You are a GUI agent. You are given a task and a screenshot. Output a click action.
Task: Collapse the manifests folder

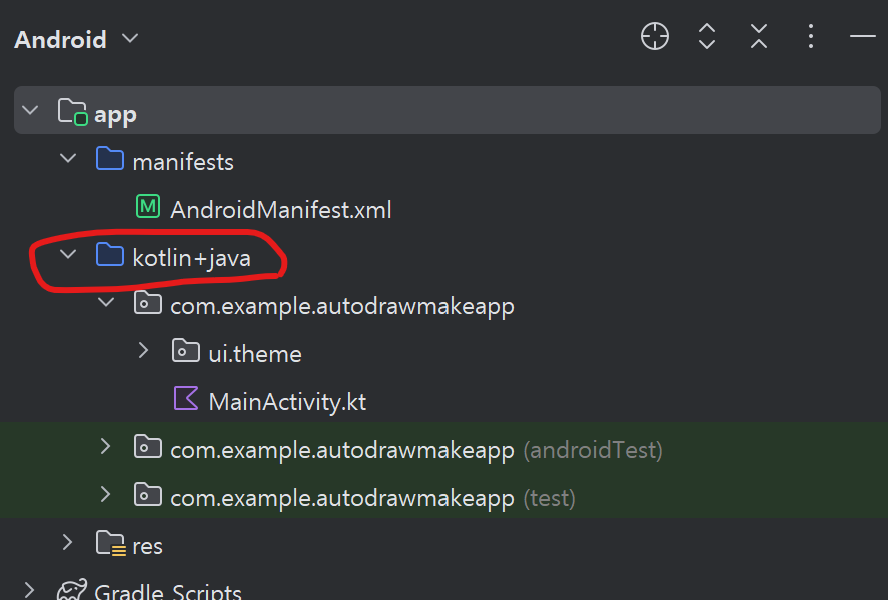68,158
